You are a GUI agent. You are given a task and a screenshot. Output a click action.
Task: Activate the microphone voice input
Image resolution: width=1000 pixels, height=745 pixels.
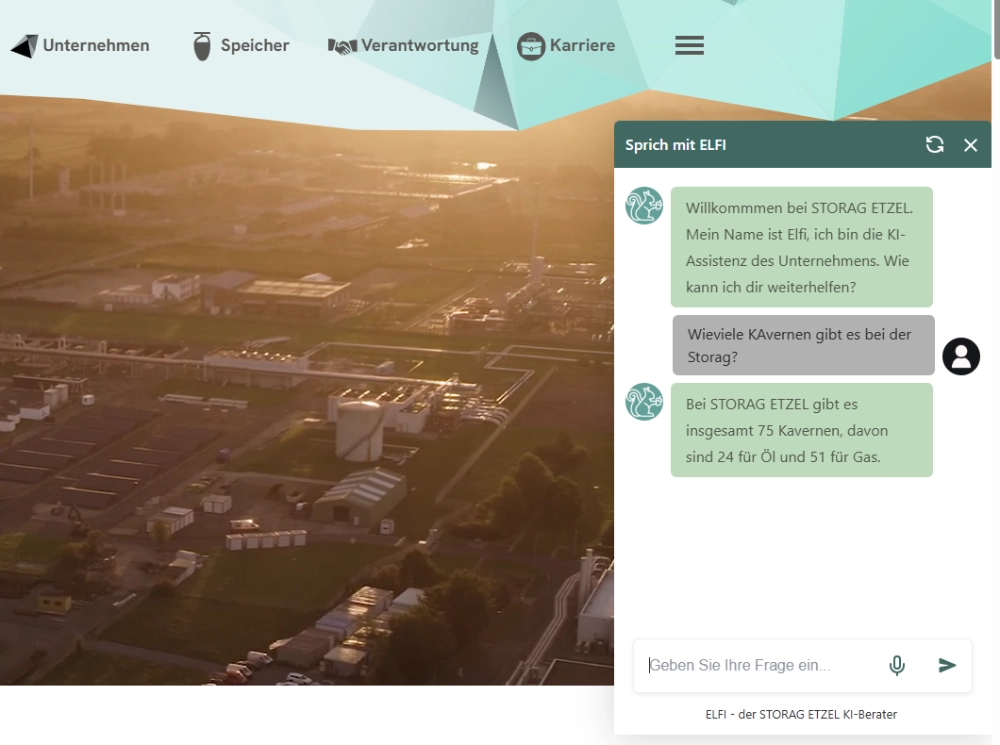pos(897,665)
